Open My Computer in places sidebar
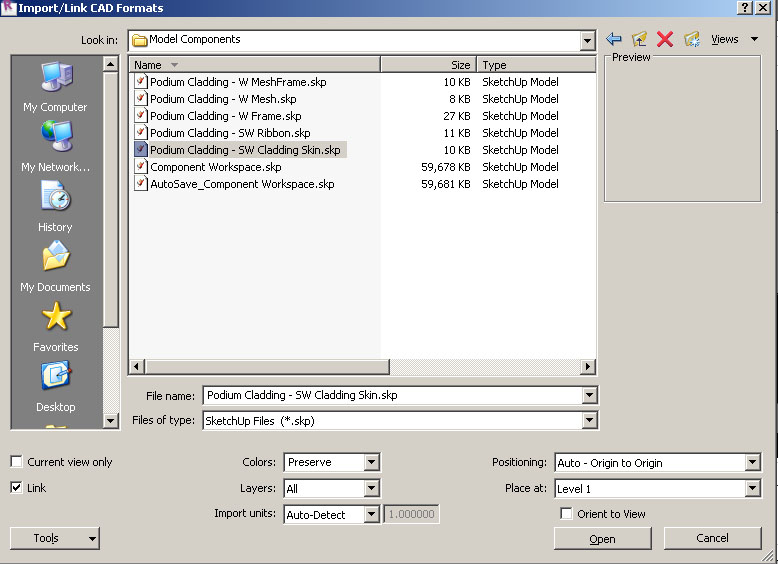 (56, 86)
